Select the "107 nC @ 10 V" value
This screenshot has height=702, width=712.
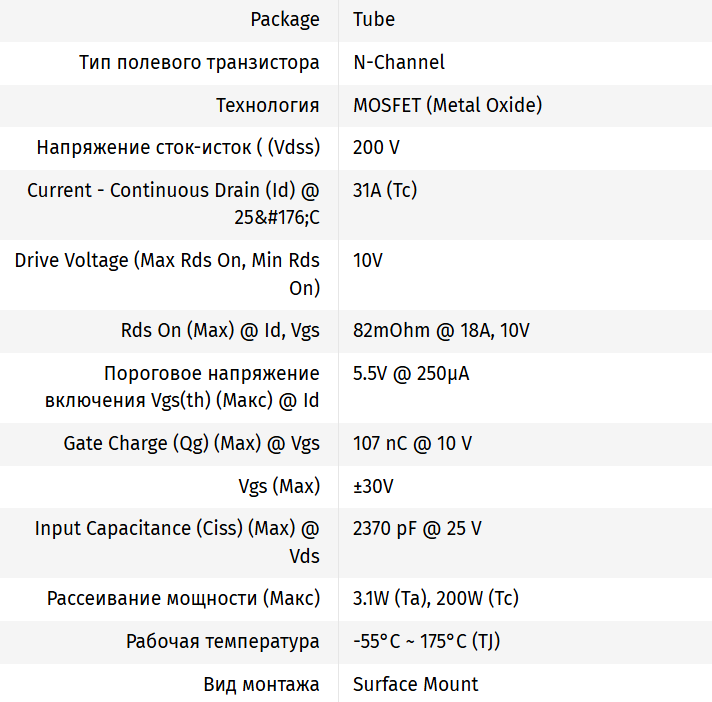coord(413,444)
